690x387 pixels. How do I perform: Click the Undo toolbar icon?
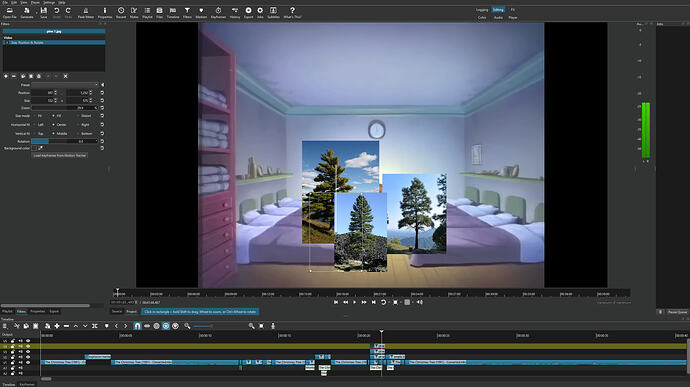[x=56, y=12]
